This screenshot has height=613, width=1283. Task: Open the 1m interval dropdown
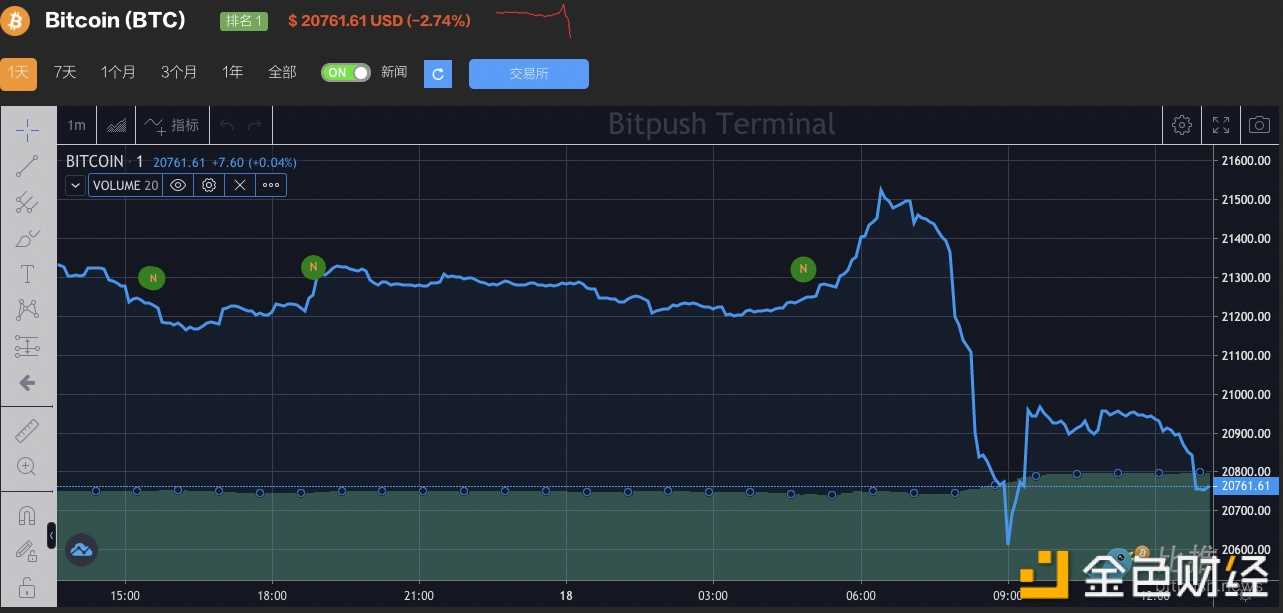tap(76, 125)
